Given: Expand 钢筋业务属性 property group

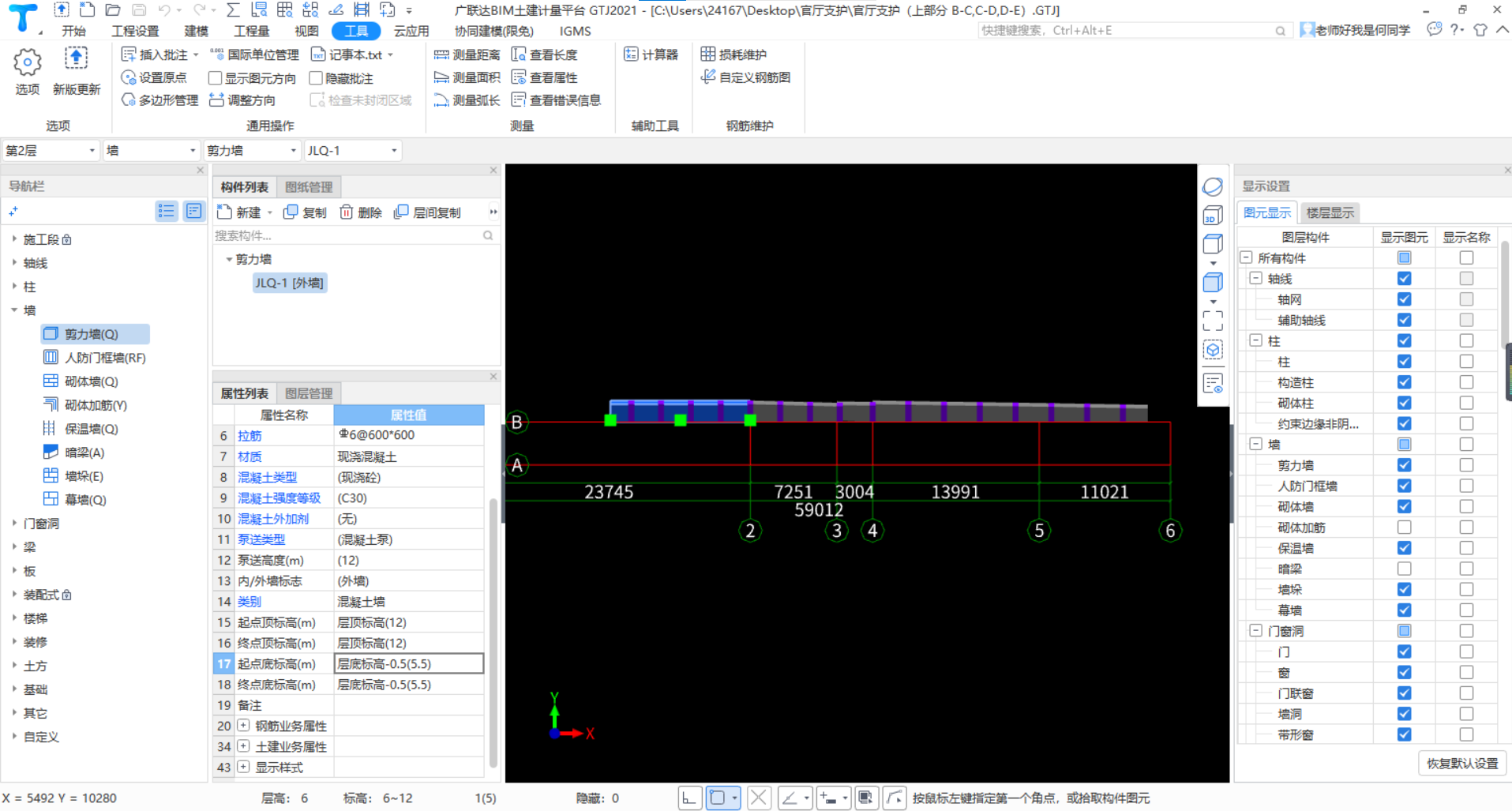Looking at the screenshot, I should pos(243,725).
